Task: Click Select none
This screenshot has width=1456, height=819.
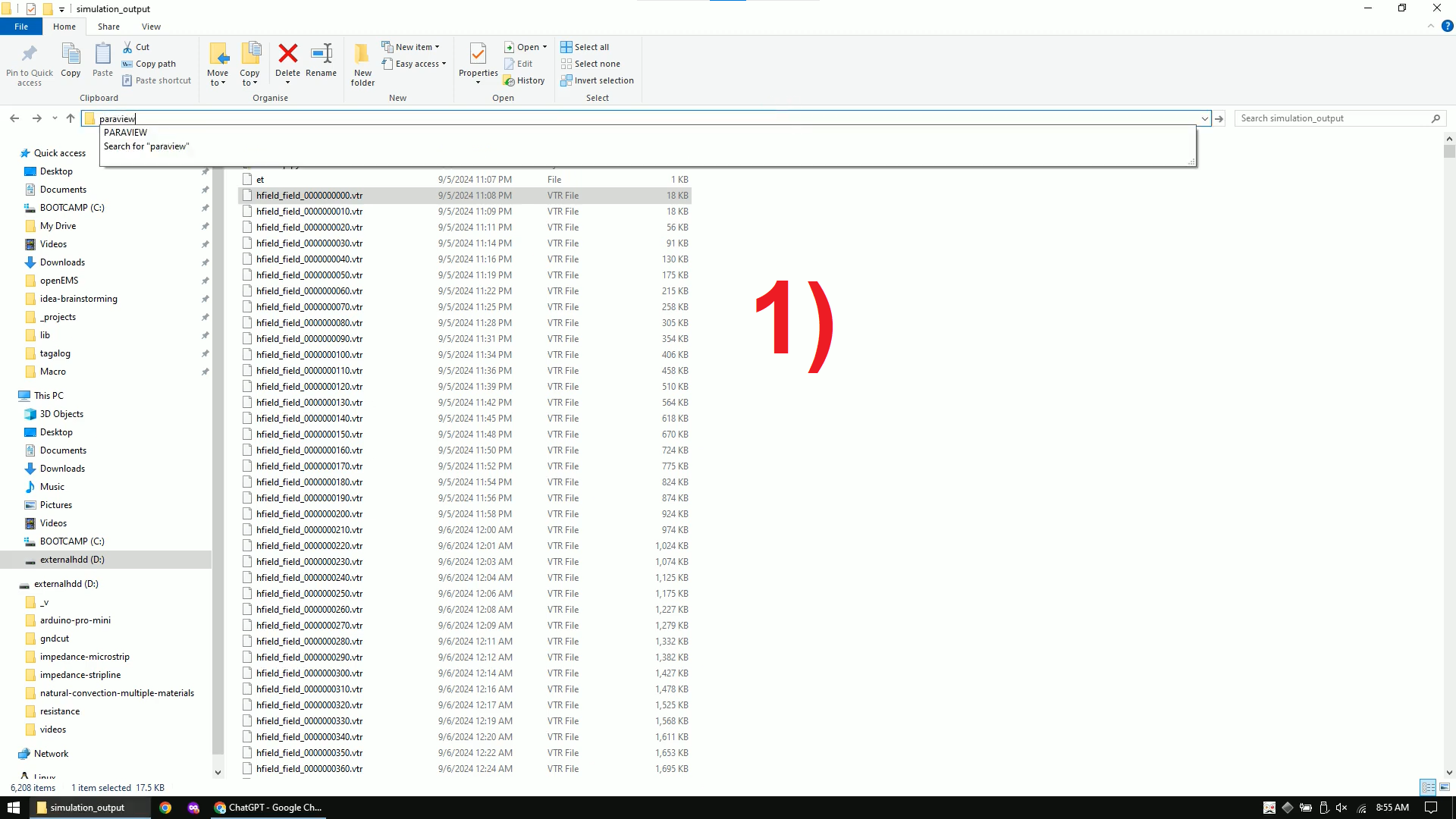Action: (x=591, y=64)
